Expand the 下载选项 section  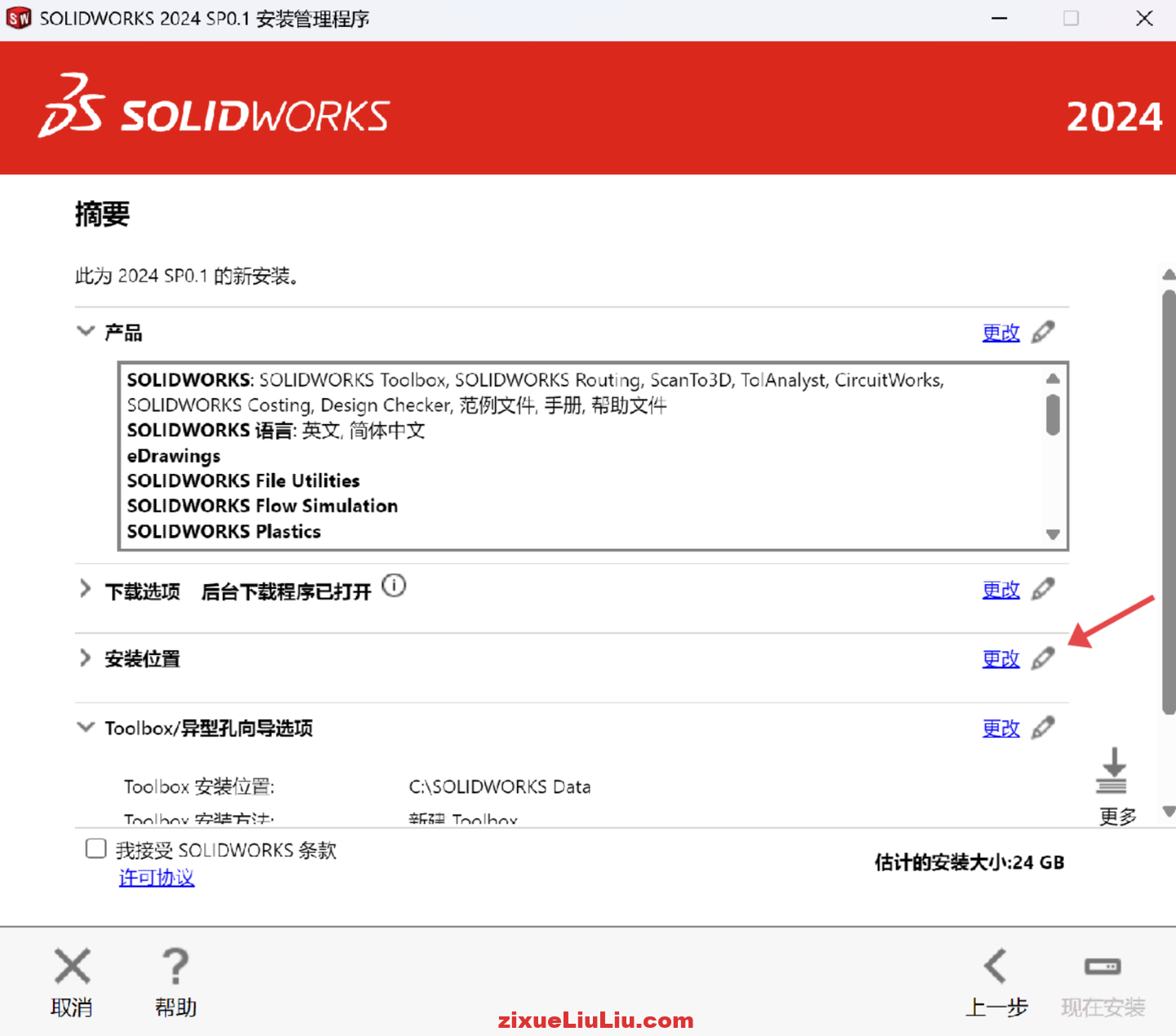[x=85, y=588]
